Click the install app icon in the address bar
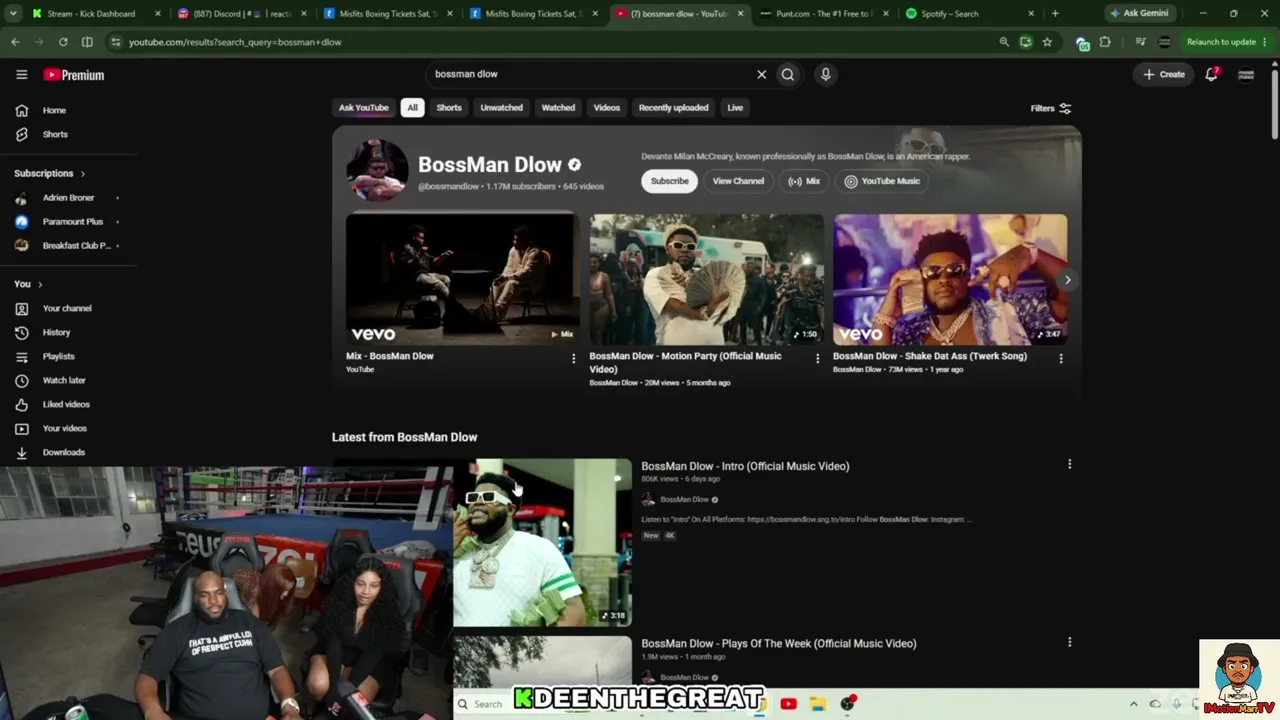The height and width of the screenshot is (720, 1280). [1026, 42]
